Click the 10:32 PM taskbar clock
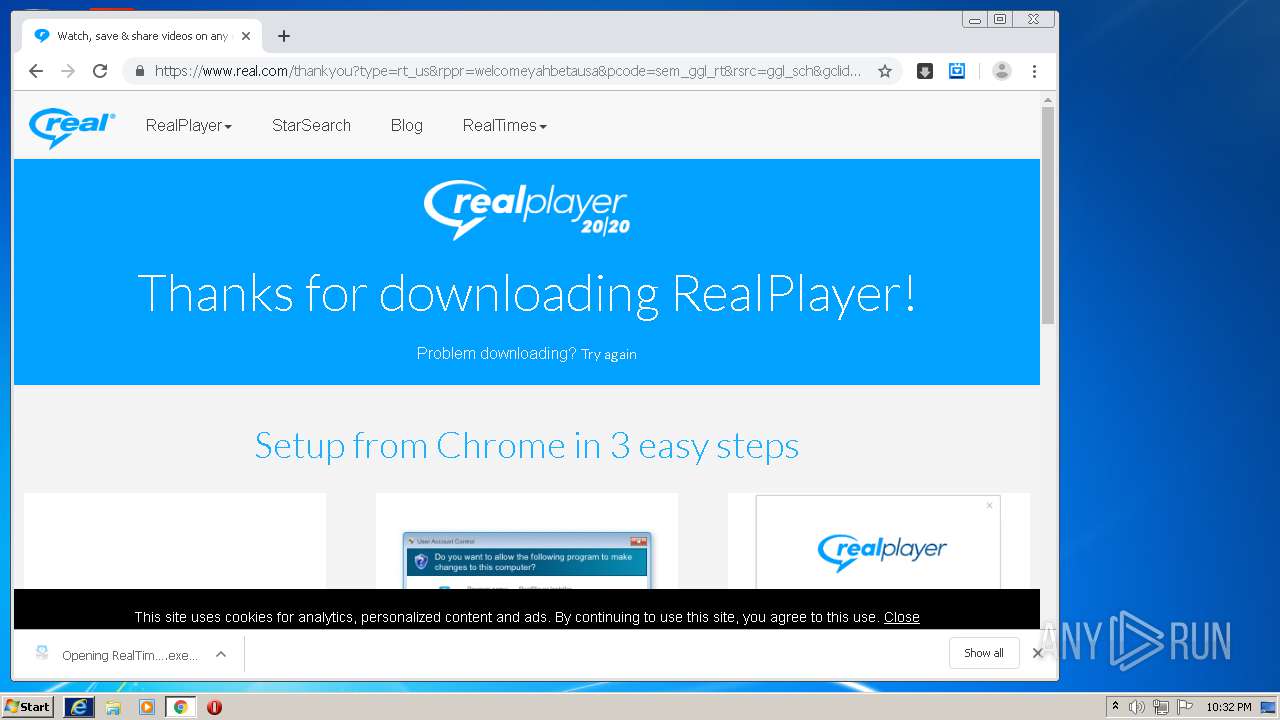Image resolution: width=1280 pixels, height=720 pixels. point(1228,707)
